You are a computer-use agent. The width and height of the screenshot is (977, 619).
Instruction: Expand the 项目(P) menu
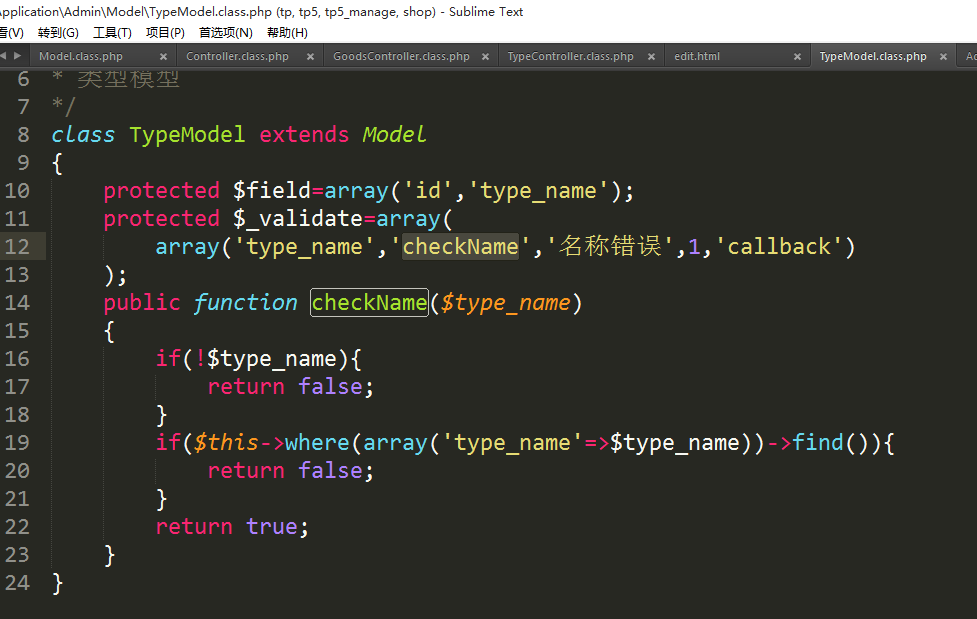click(165, 33)
